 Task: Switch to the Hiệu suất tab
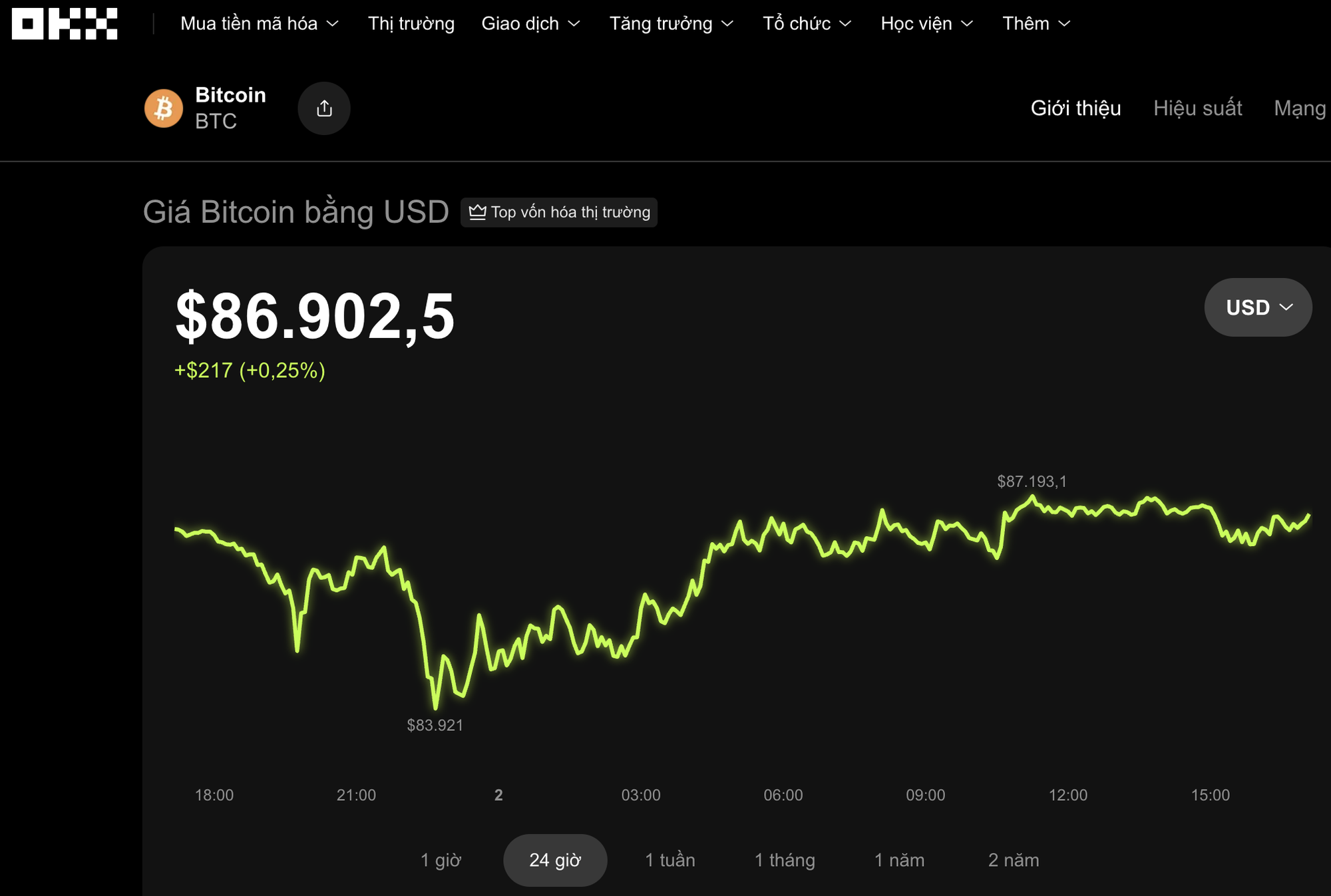point(1198,108)
